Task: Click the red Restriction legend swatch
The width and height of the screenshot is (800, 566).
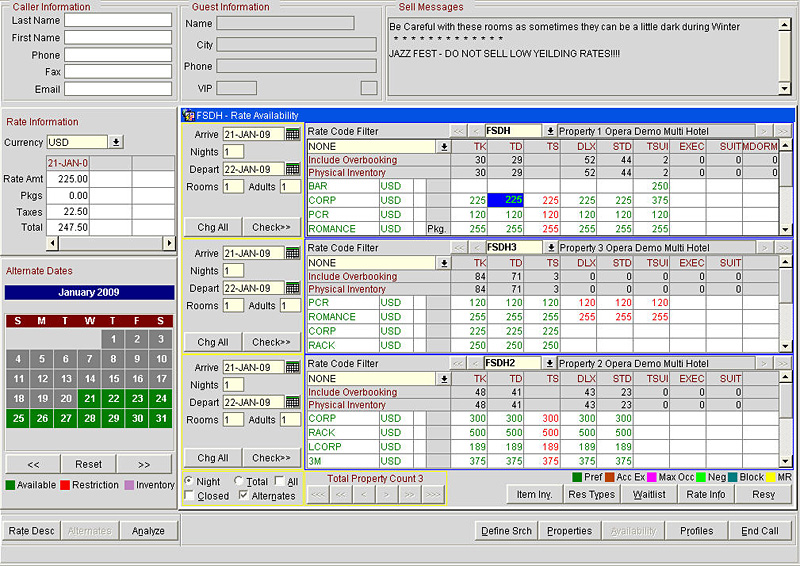Action: pyautogui.click(x=65, y=484)
